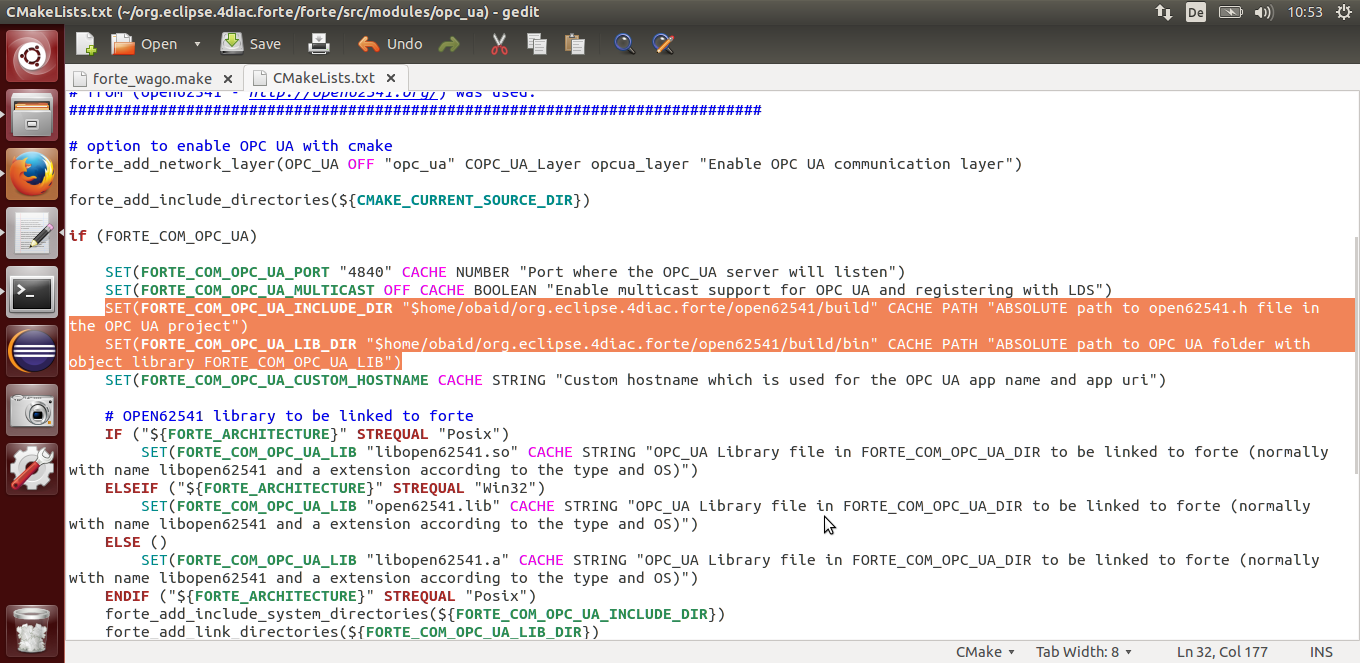The width and height of the screenshot is (1360, 663).
Task: Open a file using the Open button
Action: [145, 44]
